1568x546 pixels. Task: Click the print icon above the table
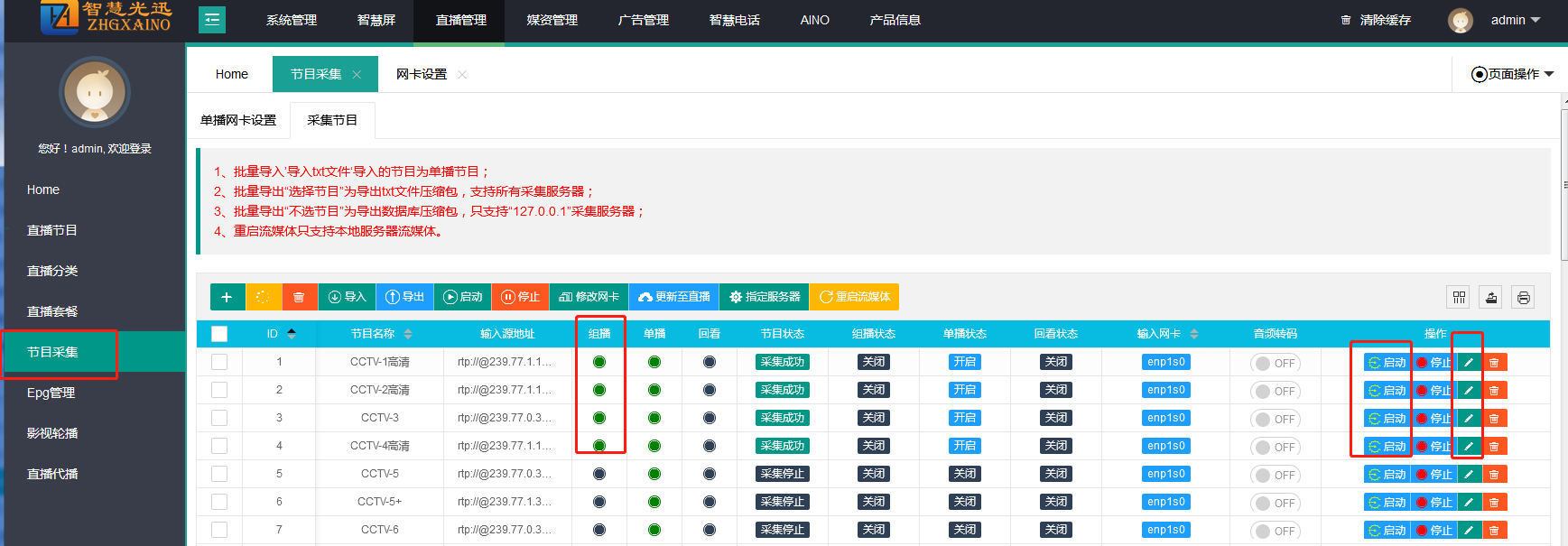[x=1523, y=298]
